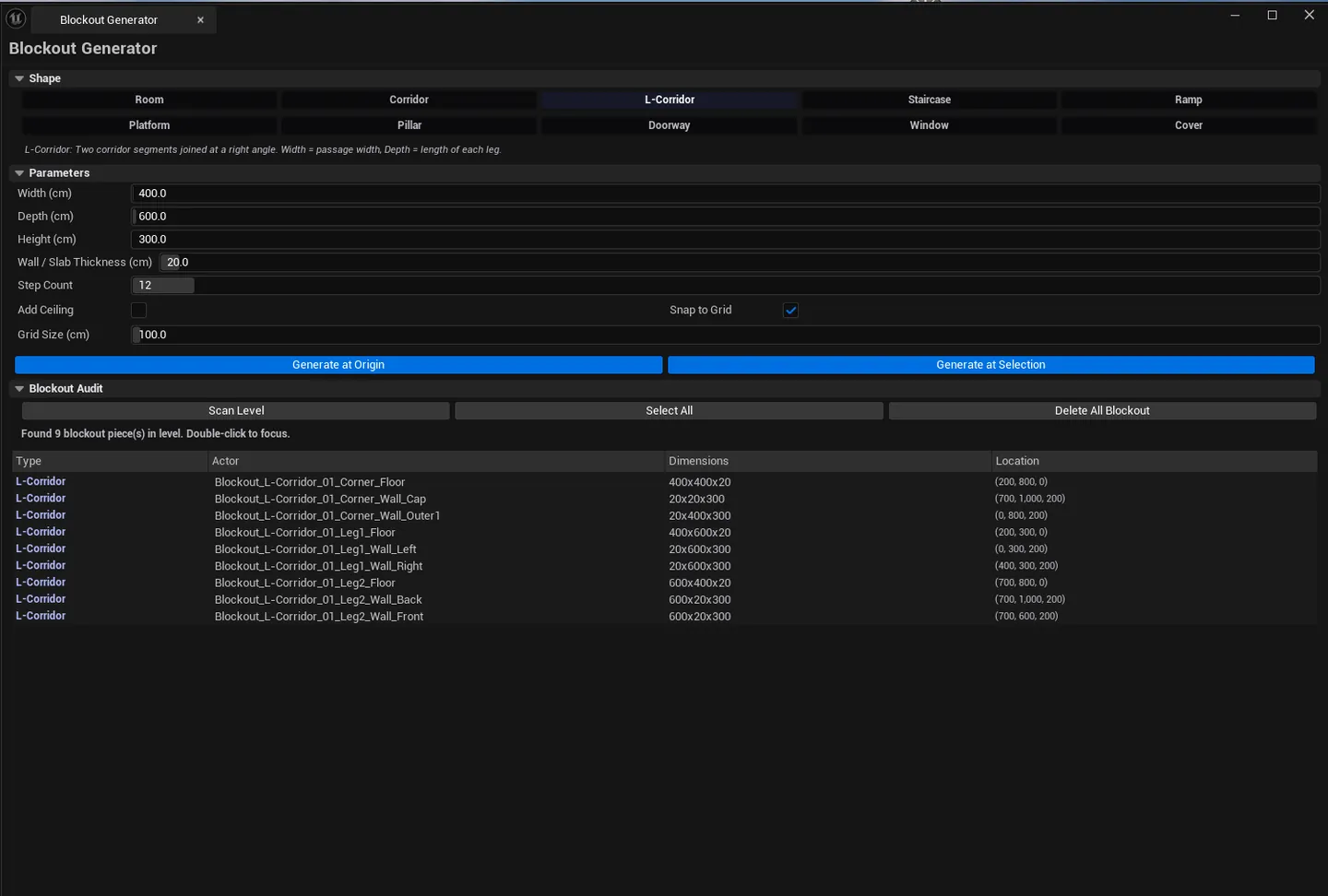Click the 20x400x300 dimensions cell
The image size is (1328, 896).
pos(700,516)
